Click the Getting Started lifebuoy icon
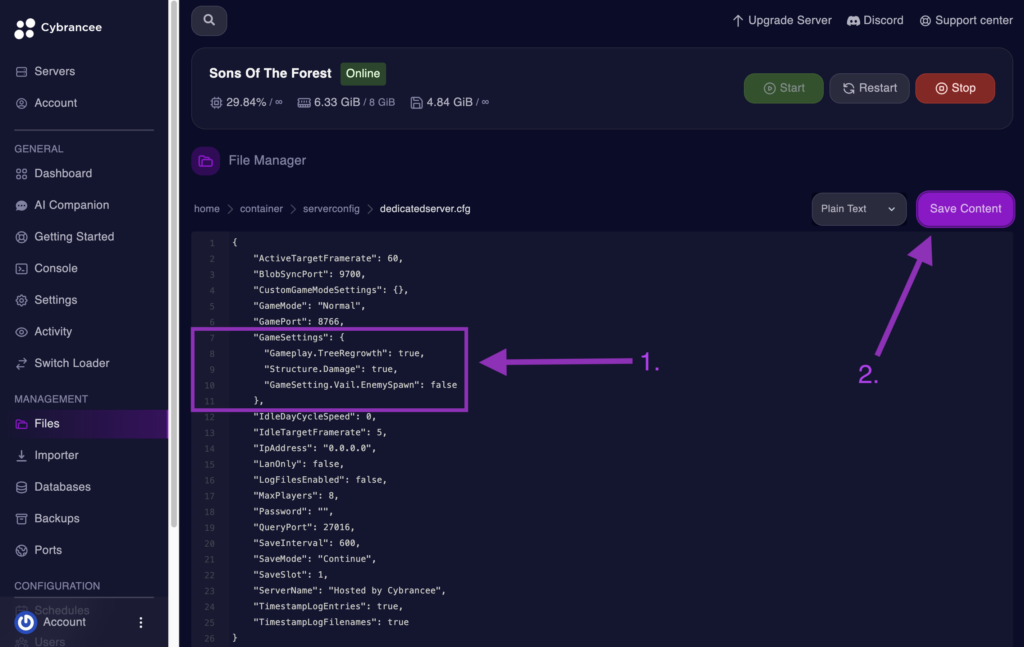The width and height of the screenshot is (1024, 647). 22,237
